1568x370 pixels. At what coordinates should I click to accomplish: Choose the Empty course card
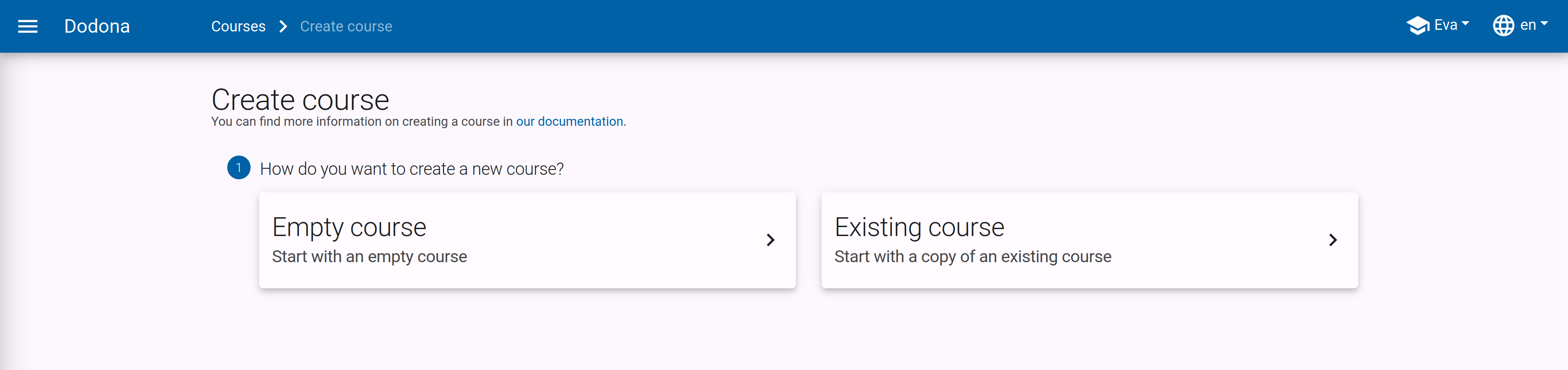point(527,241)
